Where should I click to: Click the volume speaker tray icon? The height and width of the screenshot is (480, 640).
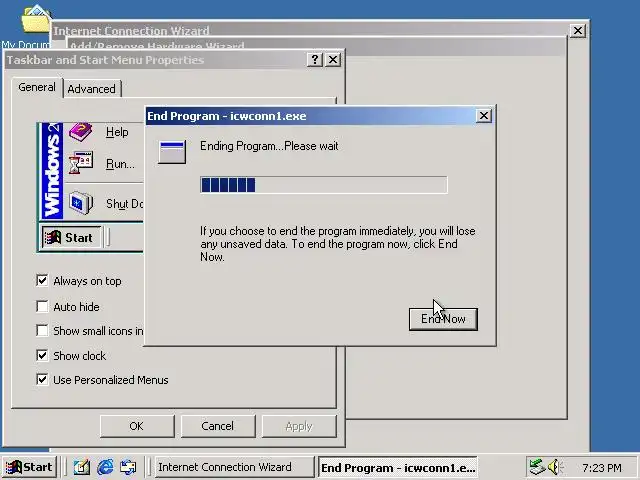(x=555, y=467)
